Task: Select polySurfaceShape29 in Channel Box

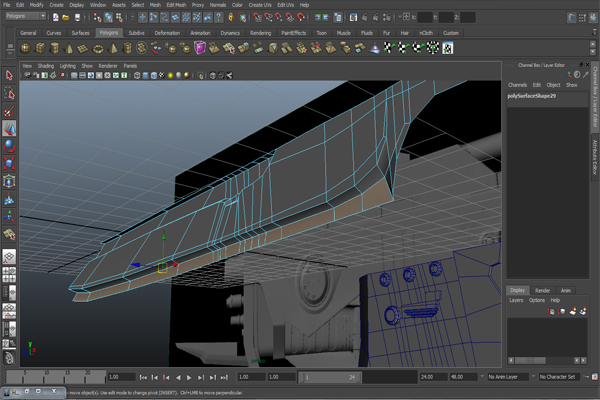Action: click(531, 96)
